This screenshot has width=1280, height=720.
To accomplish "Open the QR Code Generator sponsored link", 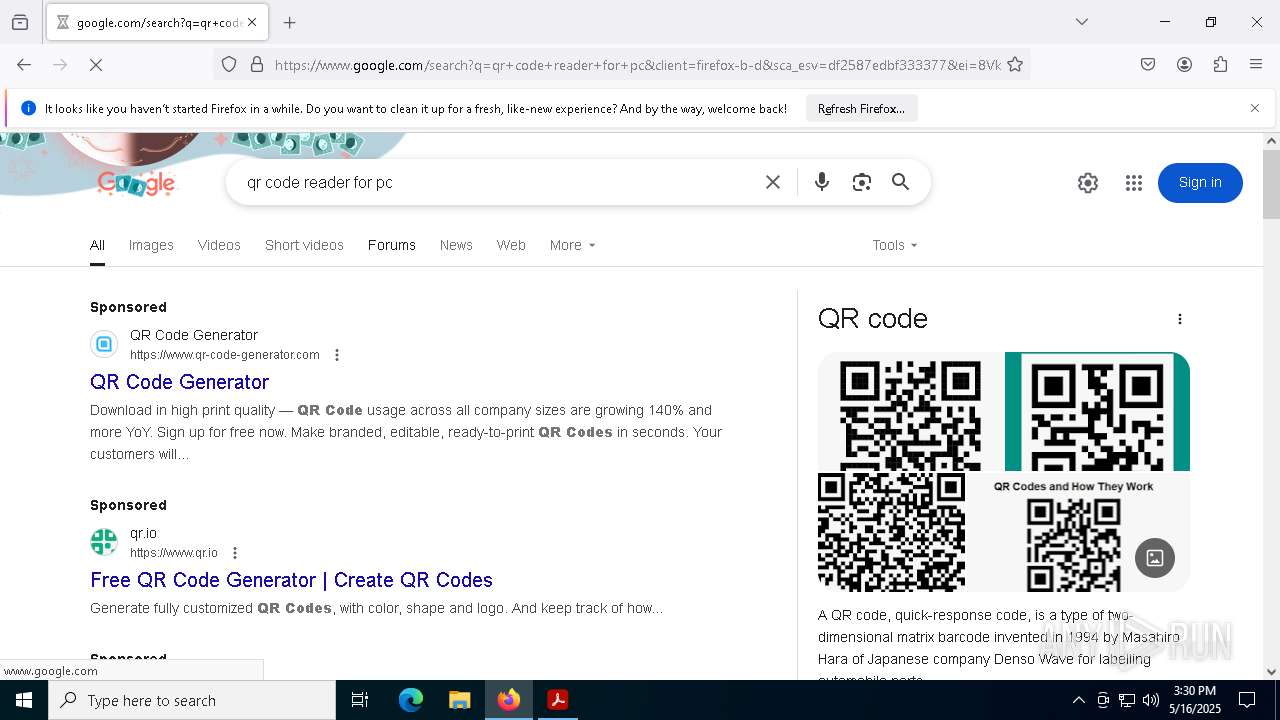I will pos(179,382).
